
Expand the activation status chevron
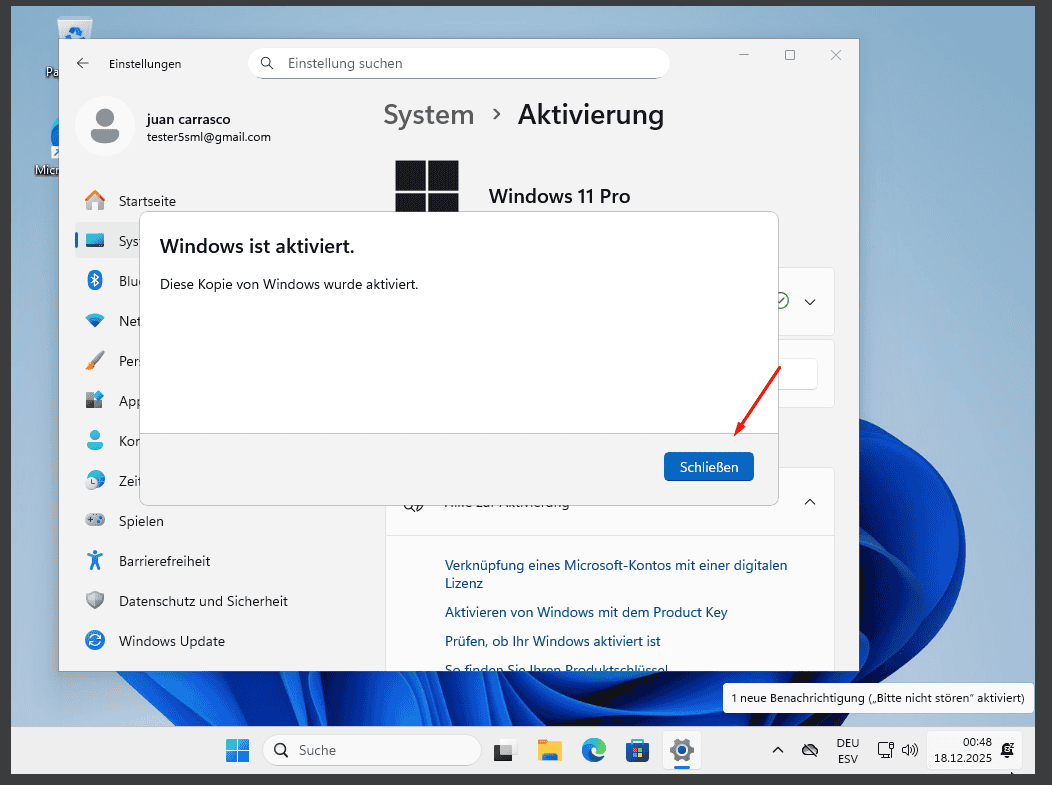point(810,301)
